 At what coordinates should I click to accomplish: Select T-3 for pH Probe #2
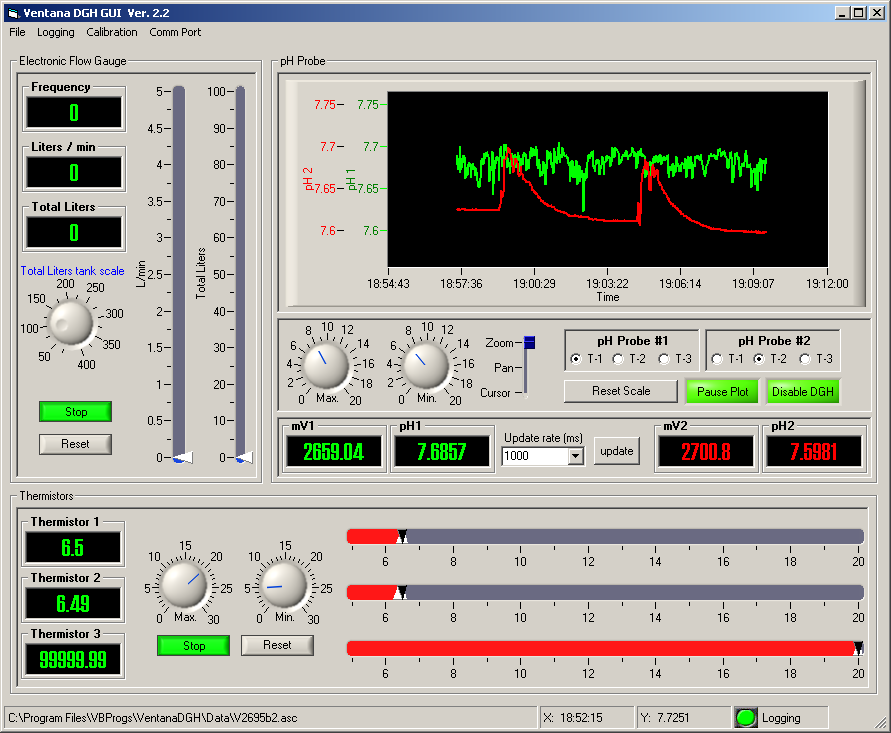(805, 359)
